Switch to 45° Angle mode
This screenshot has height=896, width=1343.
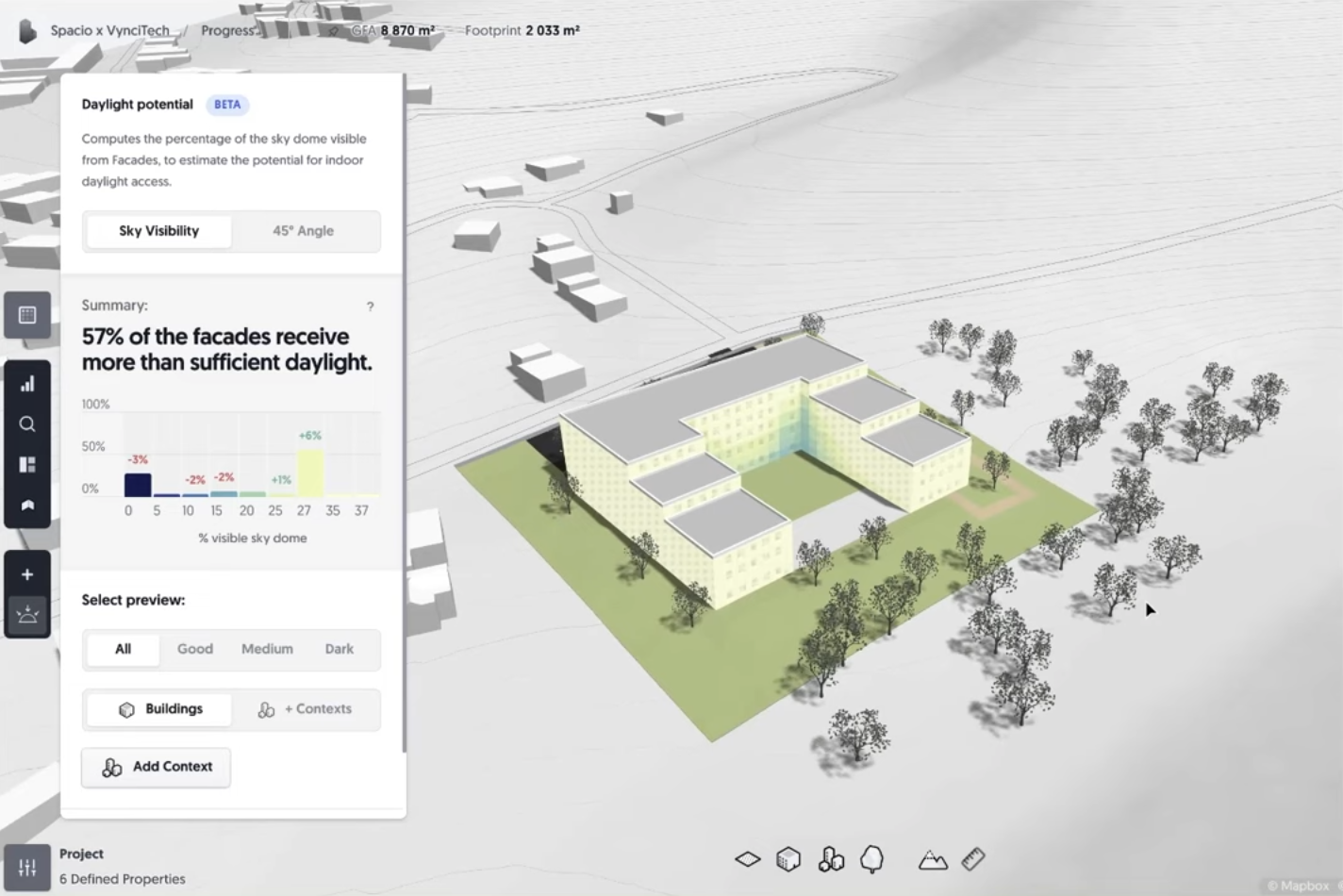303,231
